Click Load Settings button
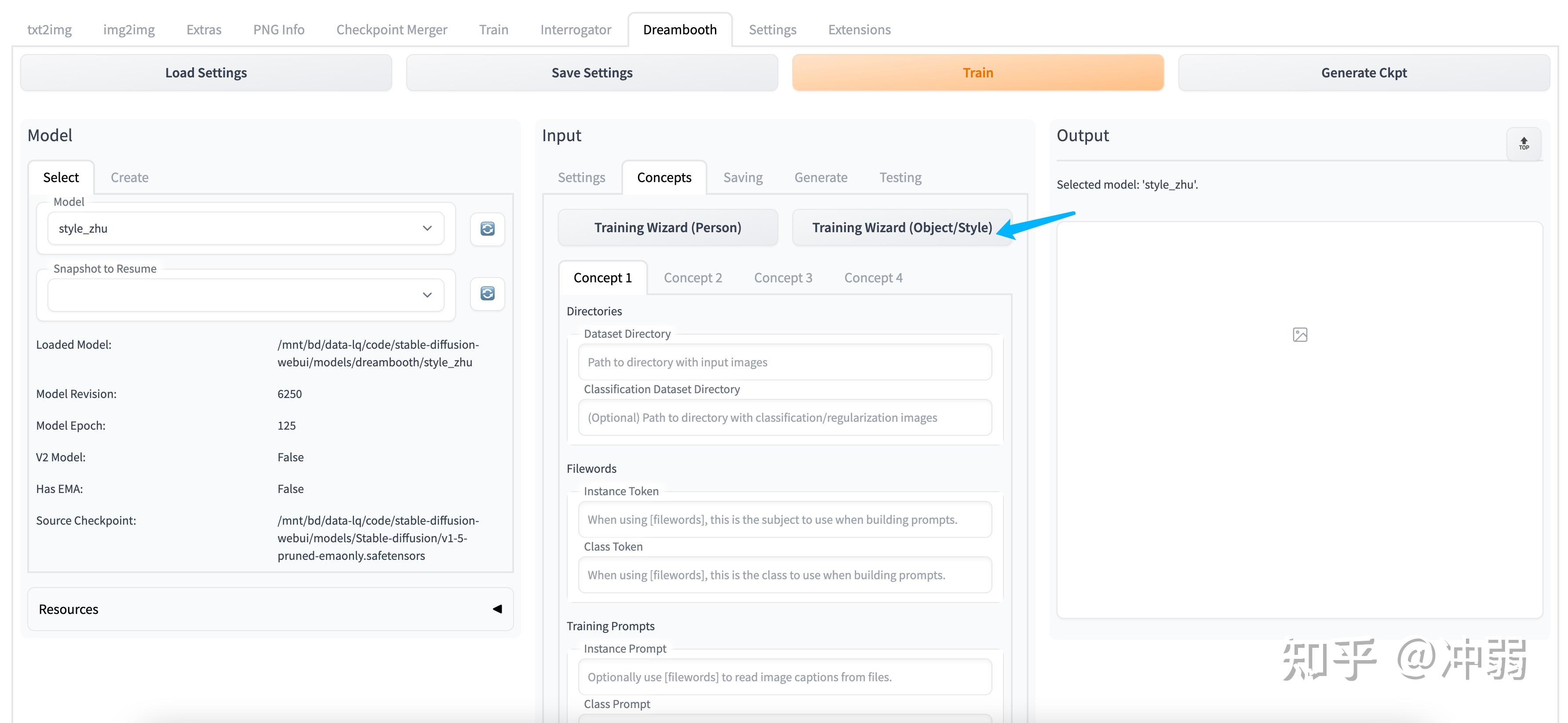 click(x=206, y=73)
